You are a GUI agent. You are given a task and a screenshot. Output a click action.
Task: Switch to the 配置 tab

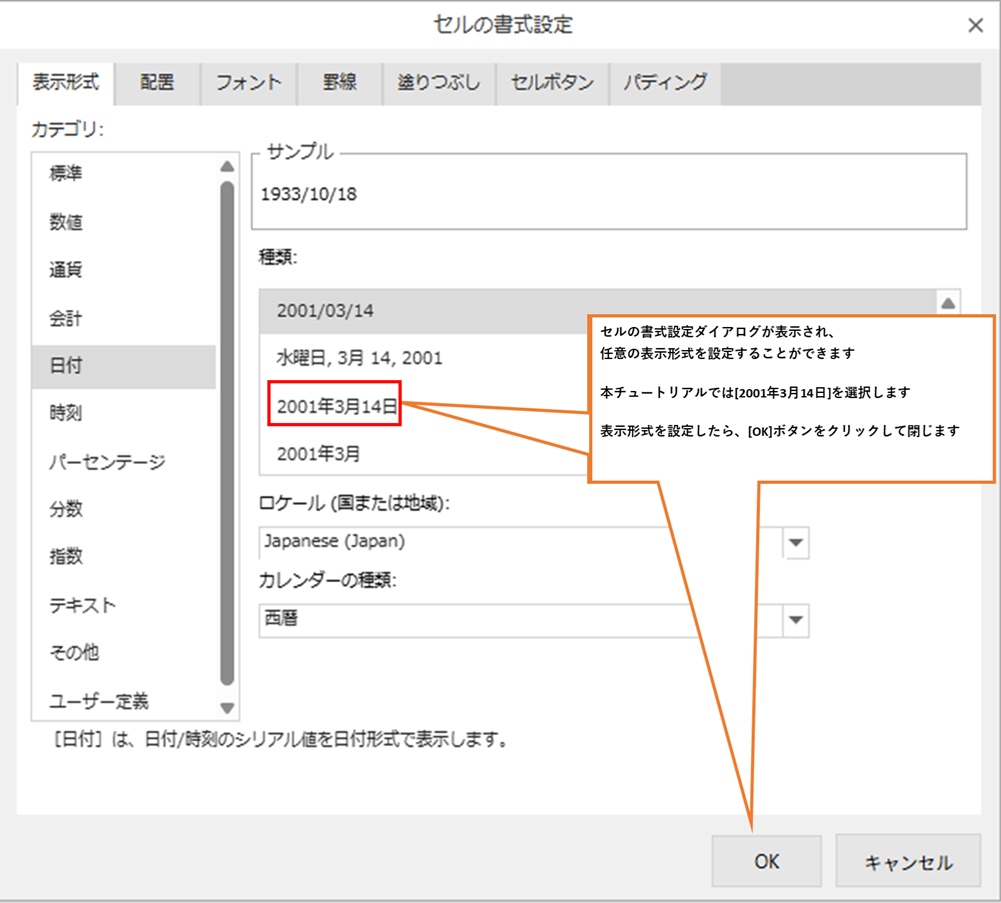point(157,83)
